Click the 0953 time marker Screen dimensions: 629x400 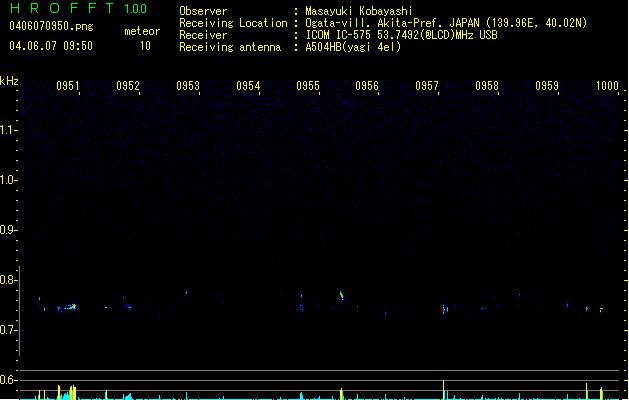click(x=188, y=86)
